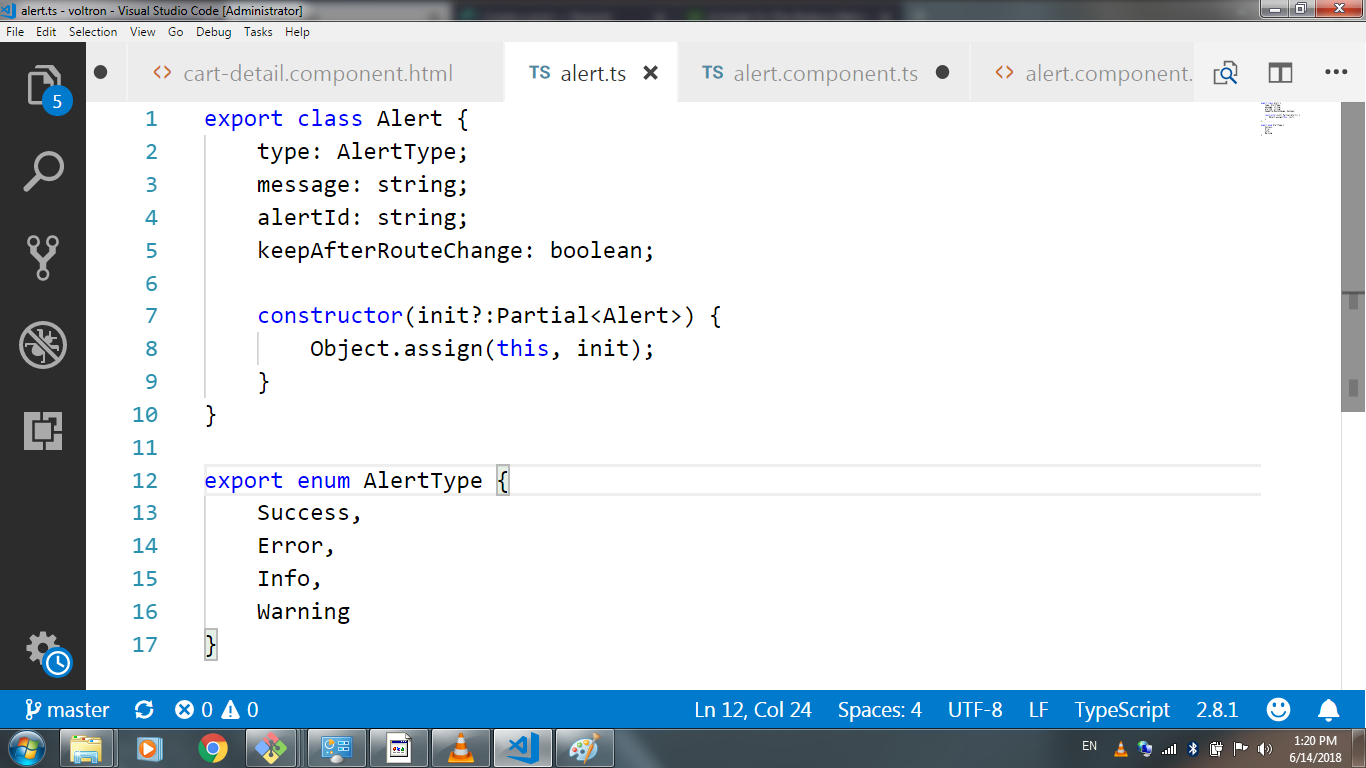Open the Source Control view
This screenshot has height=768, width=1366.
click(x=43, y=258)
